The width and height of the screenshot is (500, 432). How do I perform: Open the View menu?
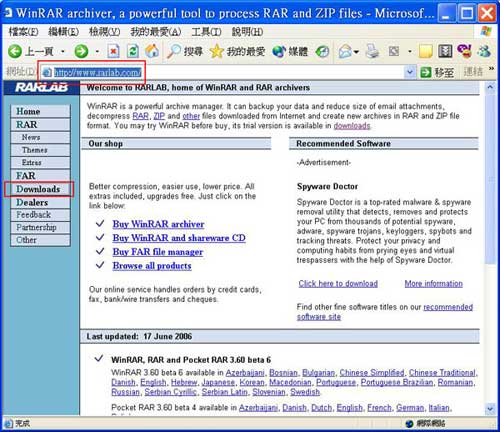pos(104,32)
